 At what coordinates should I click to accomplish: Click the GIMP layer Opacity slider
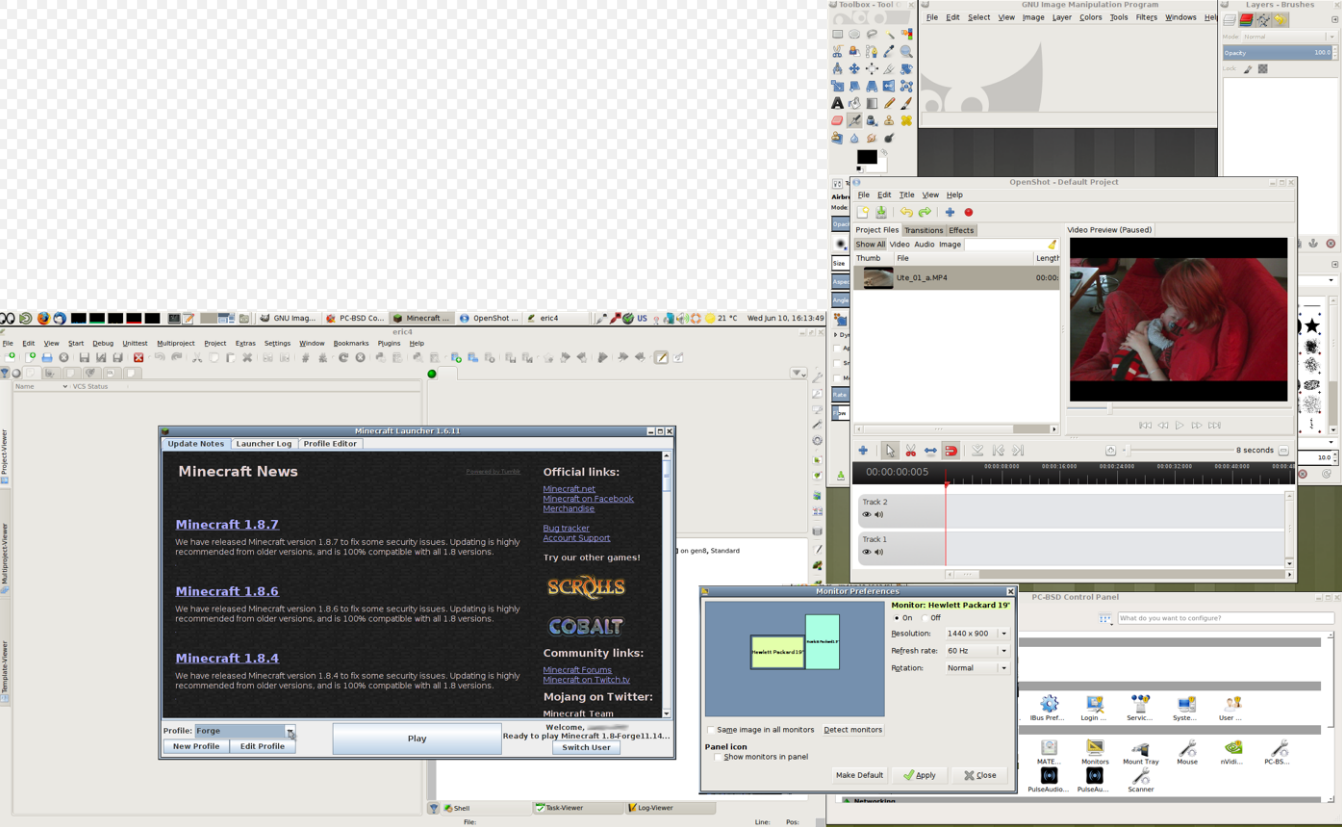1277,53
